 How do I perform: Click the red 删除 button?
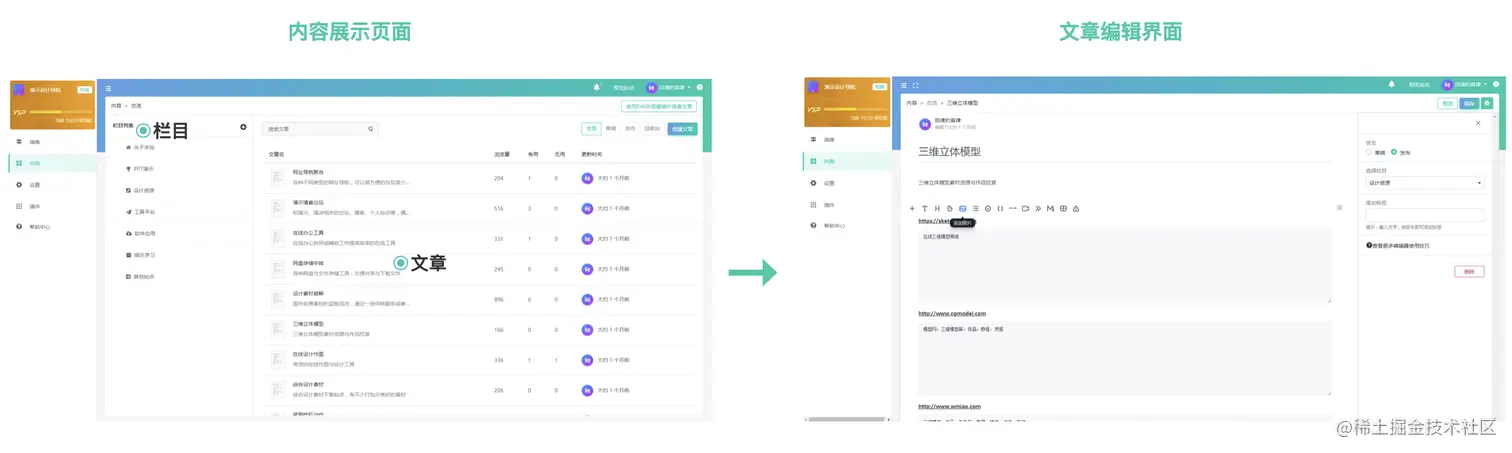coord(1469,271)
